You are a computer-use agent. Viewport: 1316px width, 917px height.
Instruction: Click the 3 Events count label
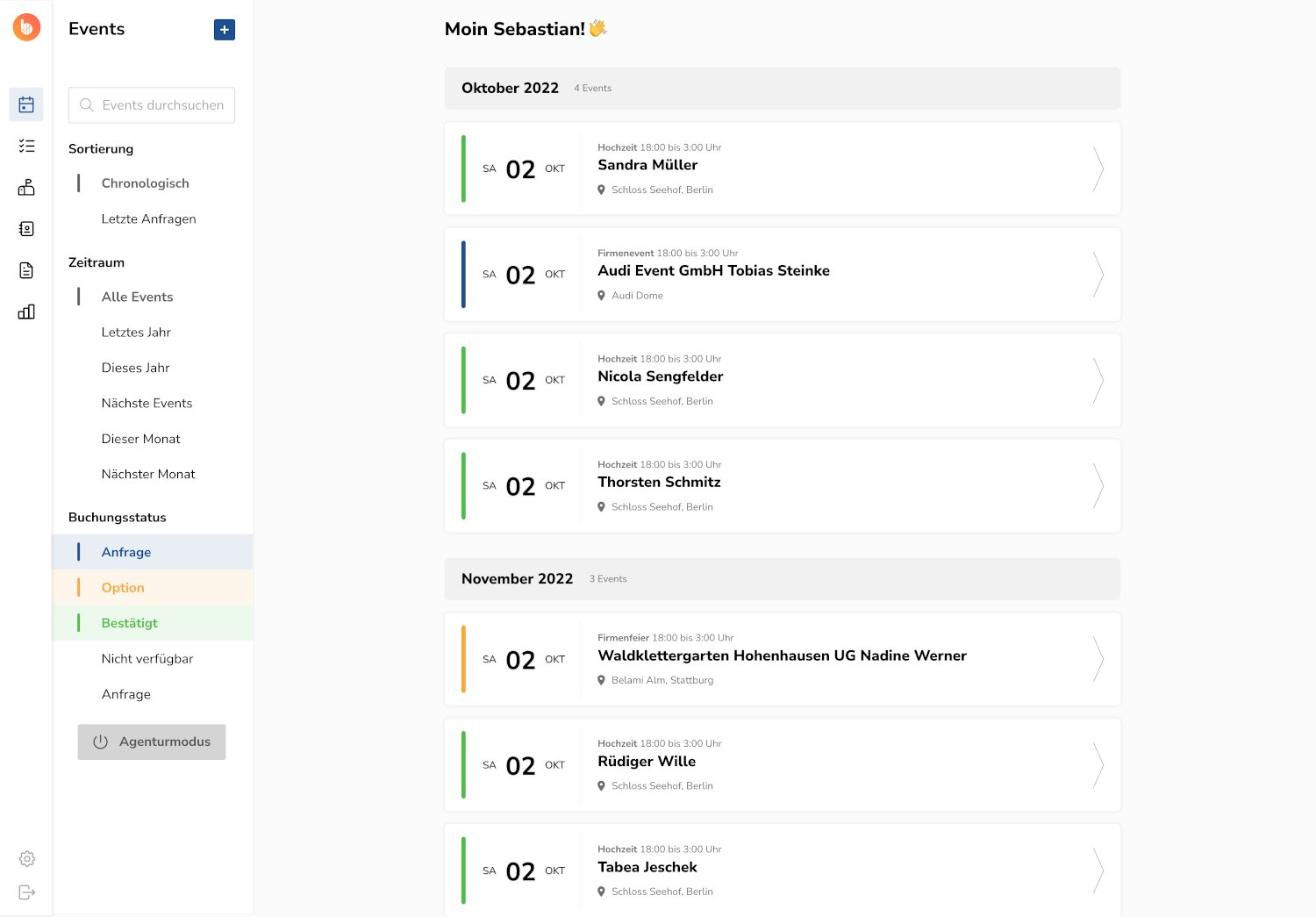[608, 579]
